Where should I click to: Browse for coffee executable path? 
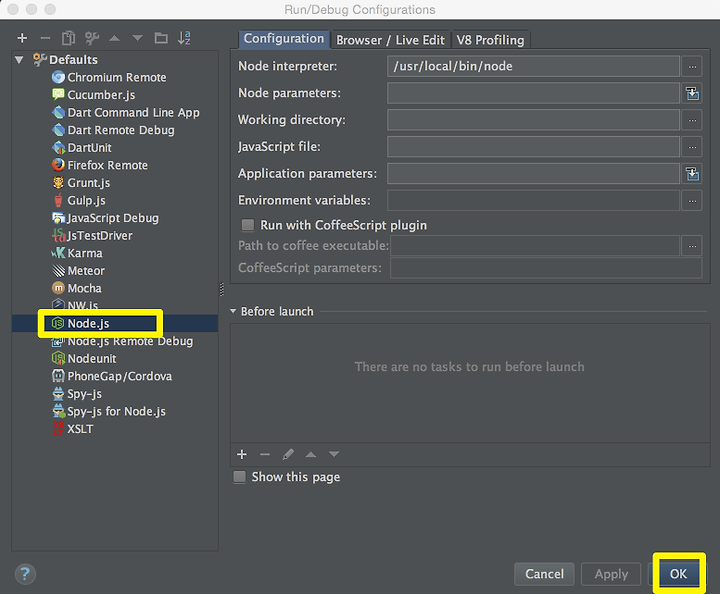tap(692, 246)
